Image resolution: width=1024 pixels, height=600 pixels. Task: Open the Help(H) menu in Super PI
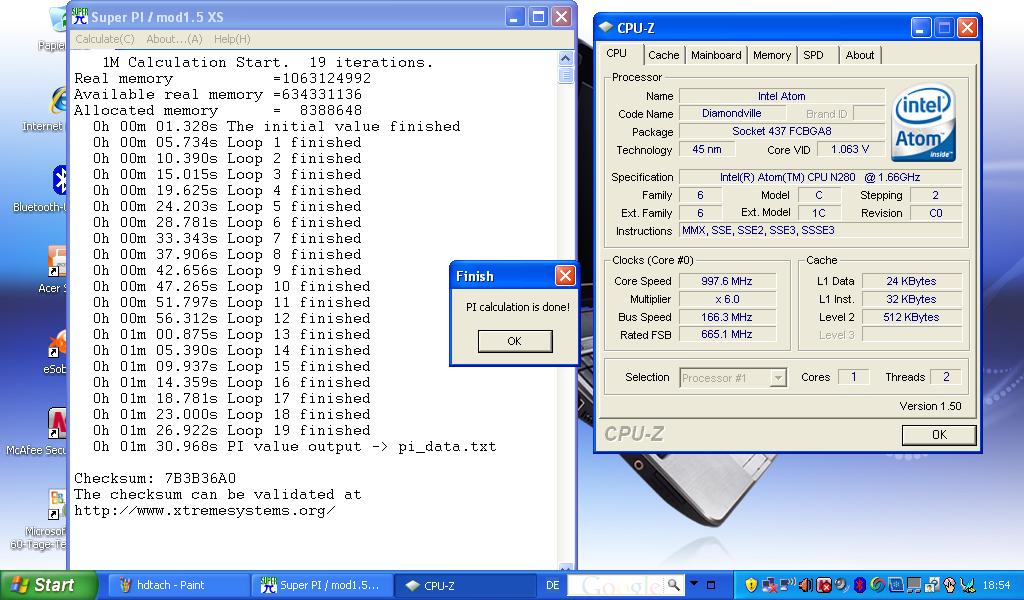coord(232,39)
